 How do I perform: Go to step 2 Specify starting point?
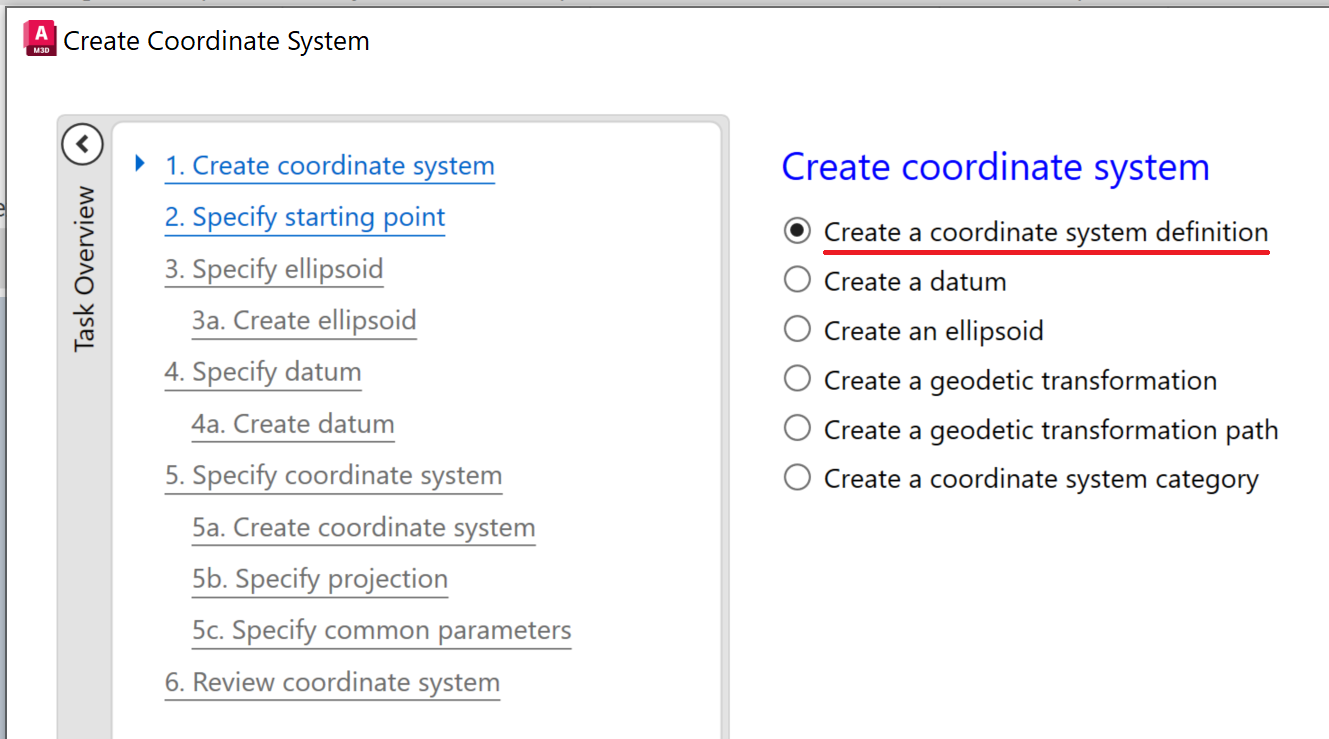[305, 217]
